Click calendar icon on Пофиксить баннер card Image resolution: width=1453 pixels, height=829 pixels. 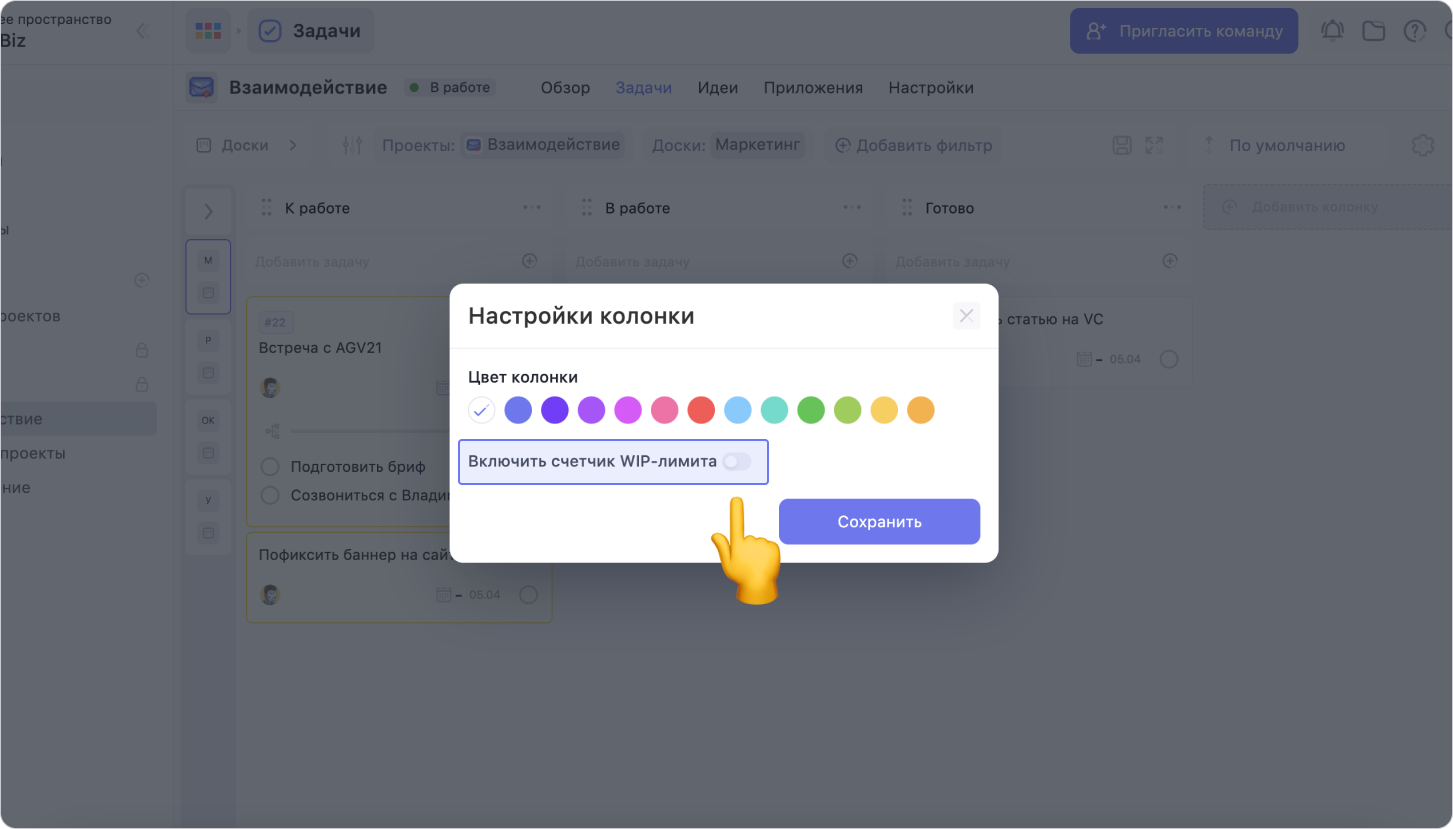click(444, 595)
